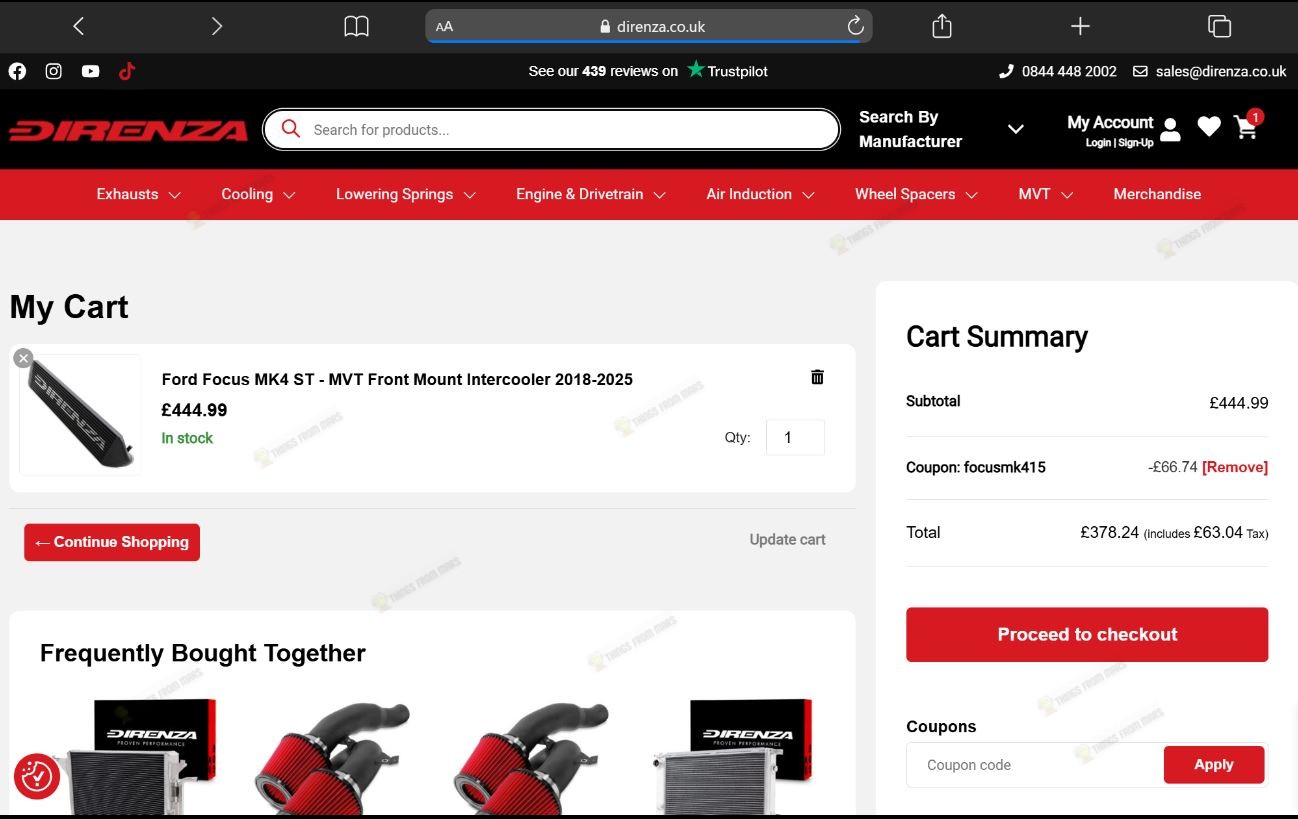This screenshot has width=1298, height=819.
Task: Click Proceed to checkout
Action: tap(1087, 634)
